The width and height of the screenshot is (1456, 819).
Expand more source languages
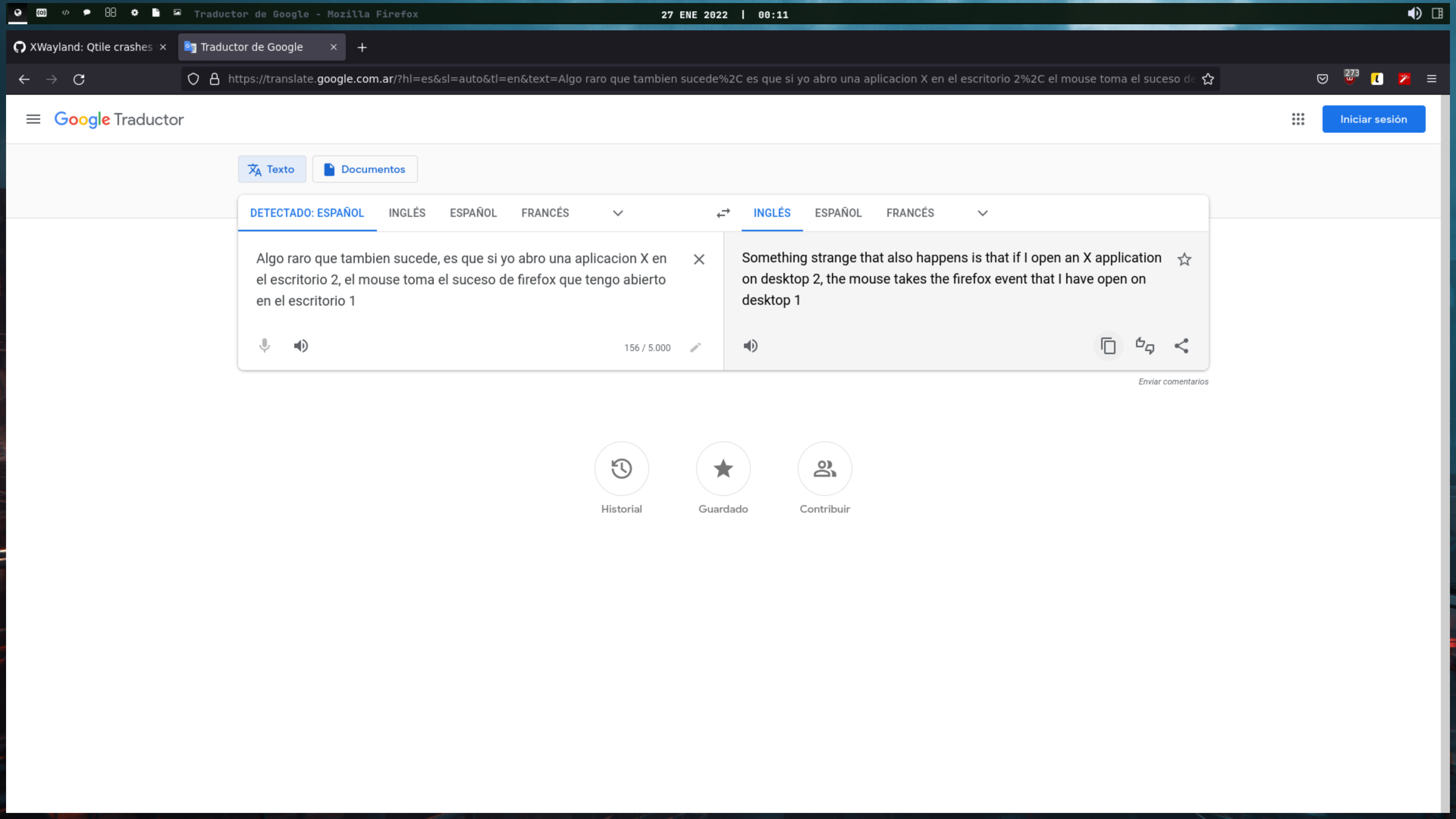(x=618, y=213)
